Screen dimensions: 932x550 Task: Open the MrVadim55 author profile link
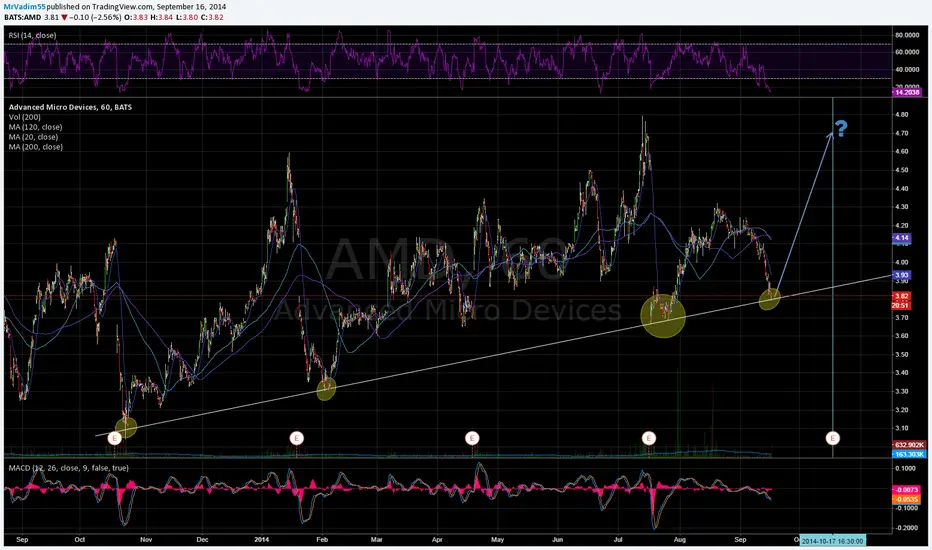coord(25,7)
